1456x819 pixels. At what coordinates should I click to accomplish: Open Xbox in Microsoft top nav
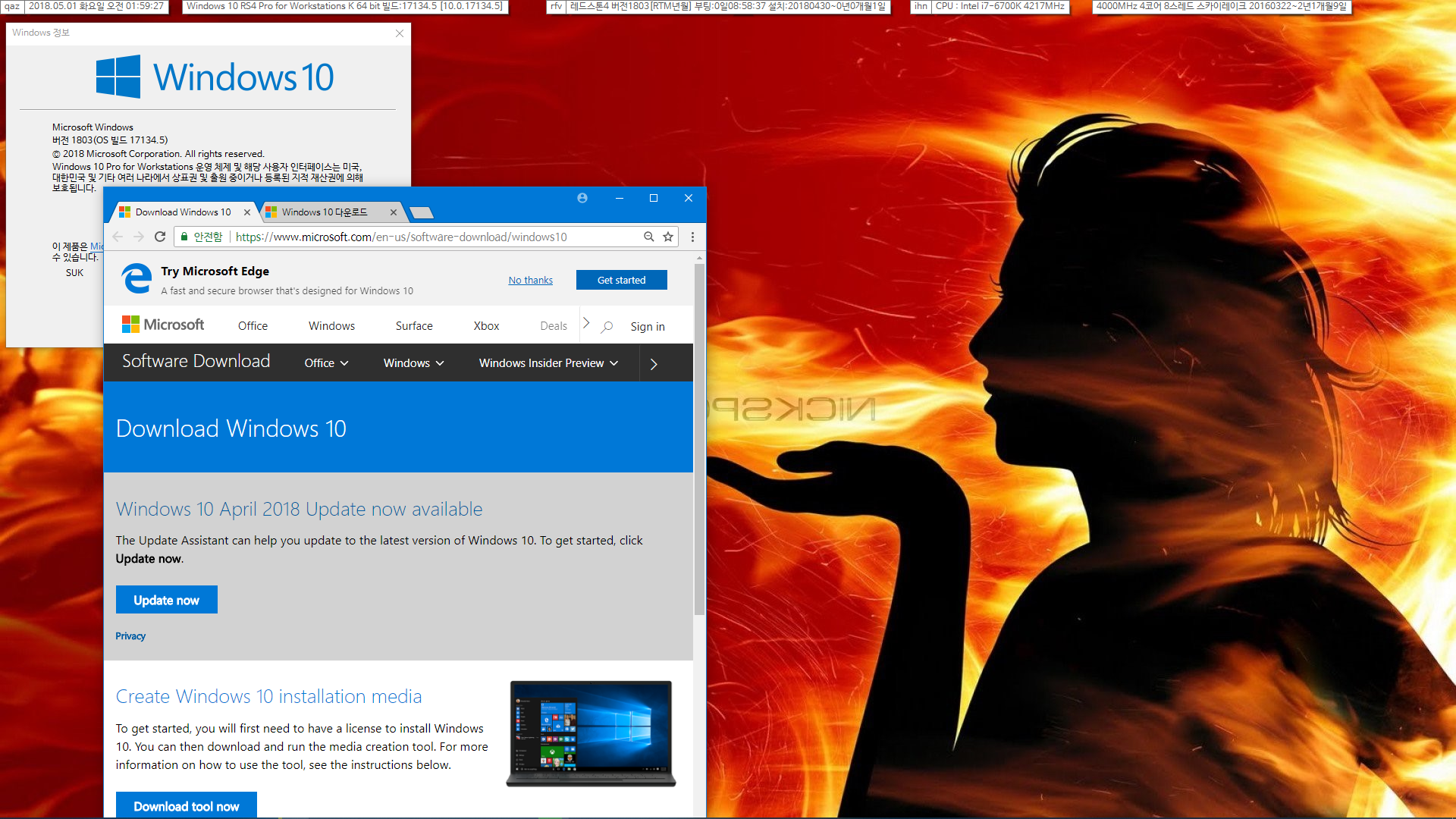[x=486, y=326]
